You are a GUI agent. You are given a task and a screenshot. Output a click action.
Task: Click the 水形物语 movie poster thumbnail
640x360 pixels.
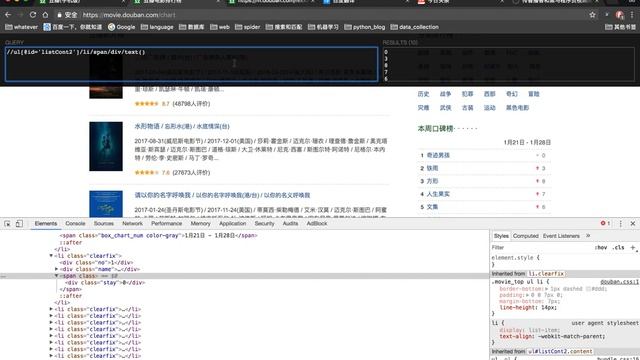[x=106, y=146]
